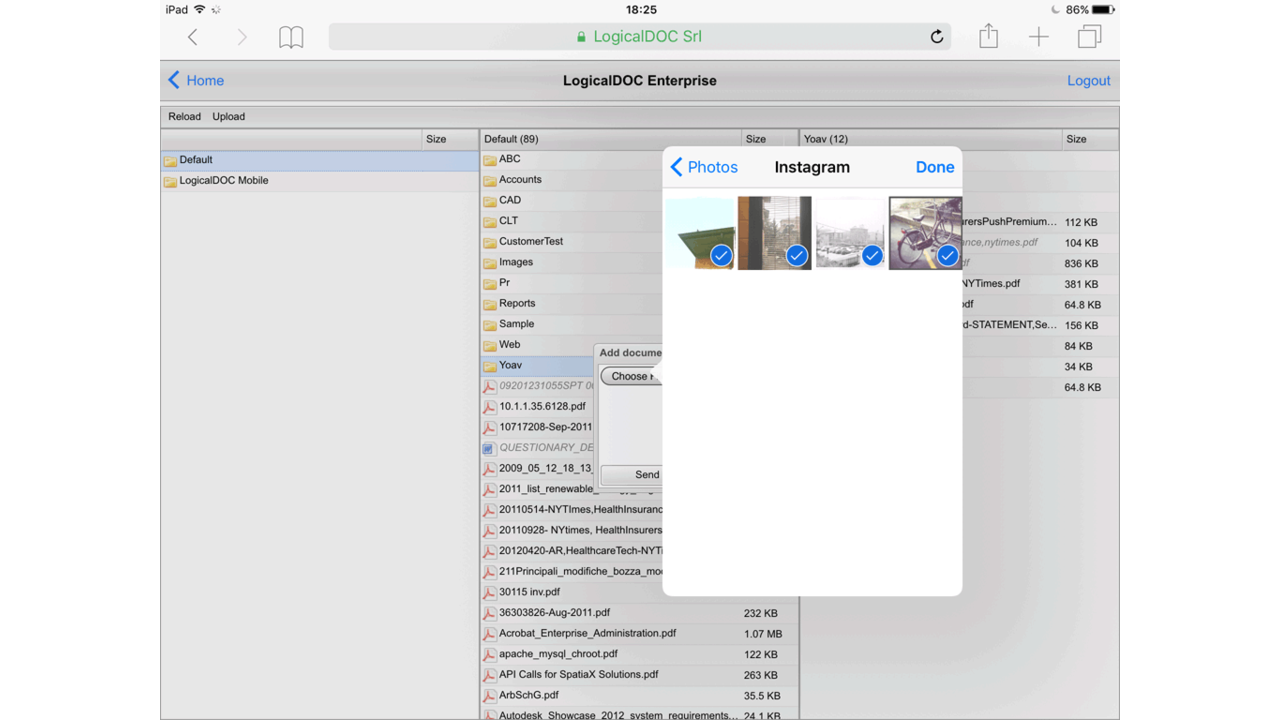Expand the CustomerTest folder

489,241
